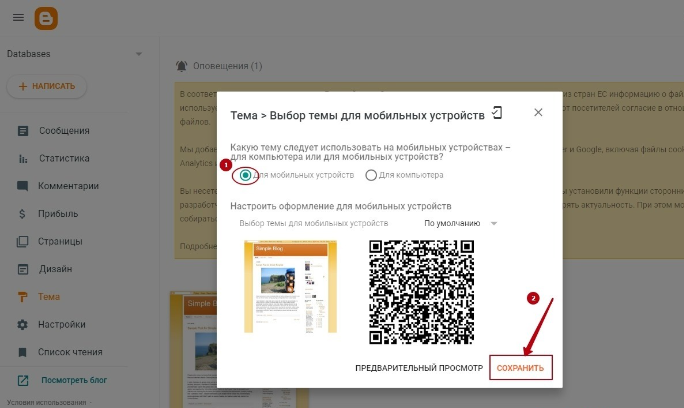This screenshot has height=408, width=684.
Task: Click the Настройки gear icon
Action: (22, 325)
